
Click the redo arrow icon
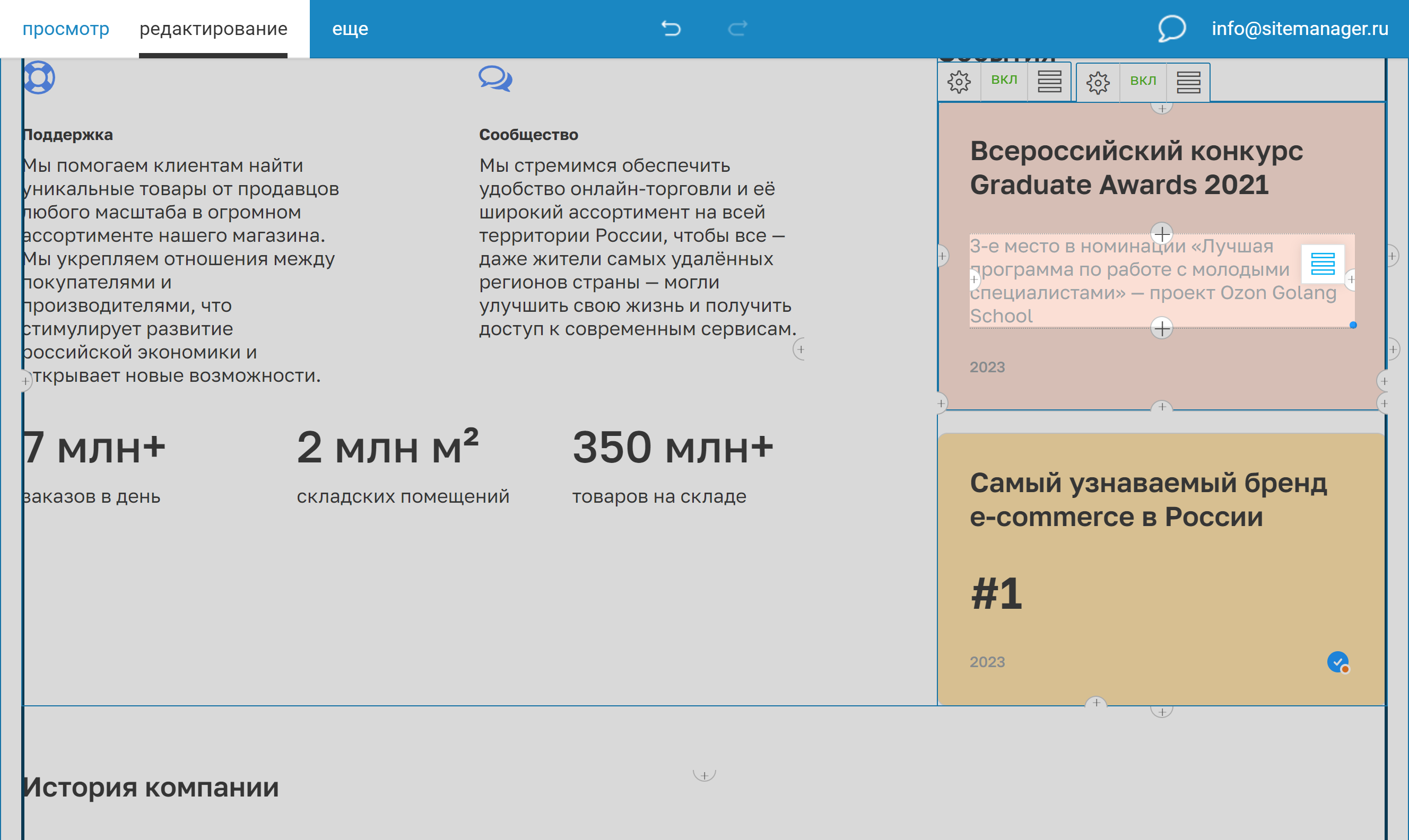point(736,27)
